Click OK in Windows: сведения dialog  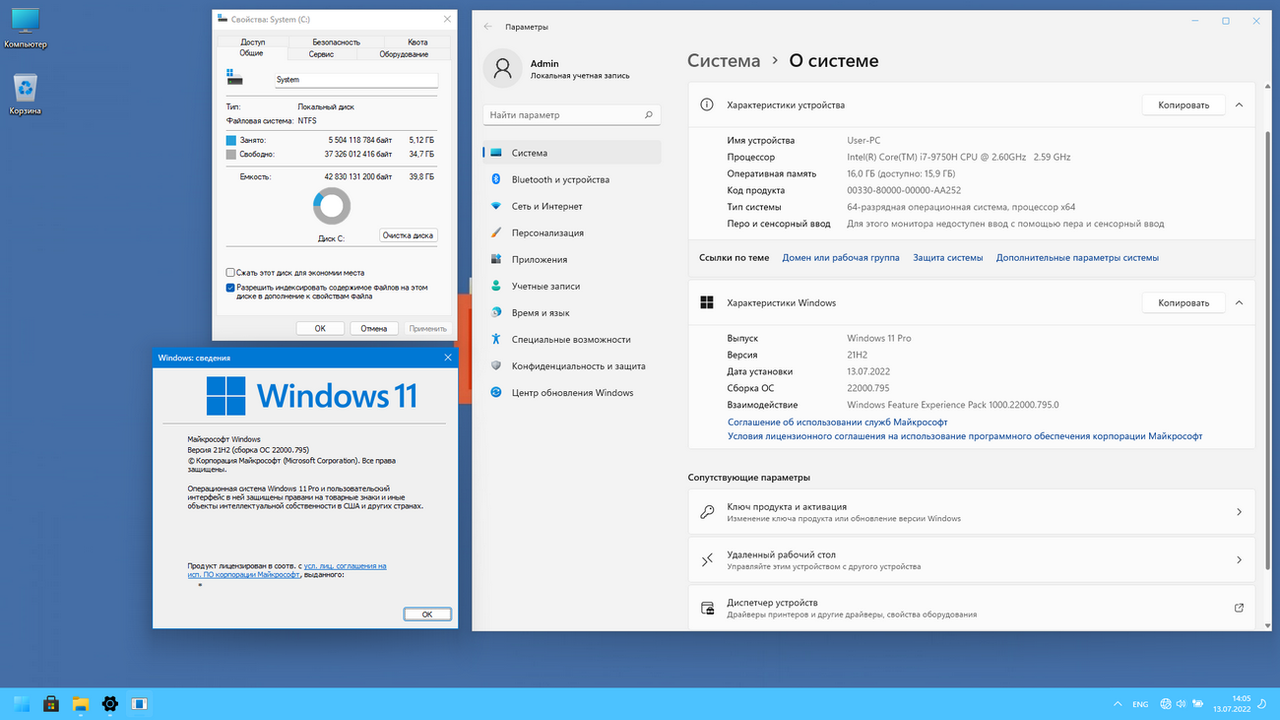(427, 614)
